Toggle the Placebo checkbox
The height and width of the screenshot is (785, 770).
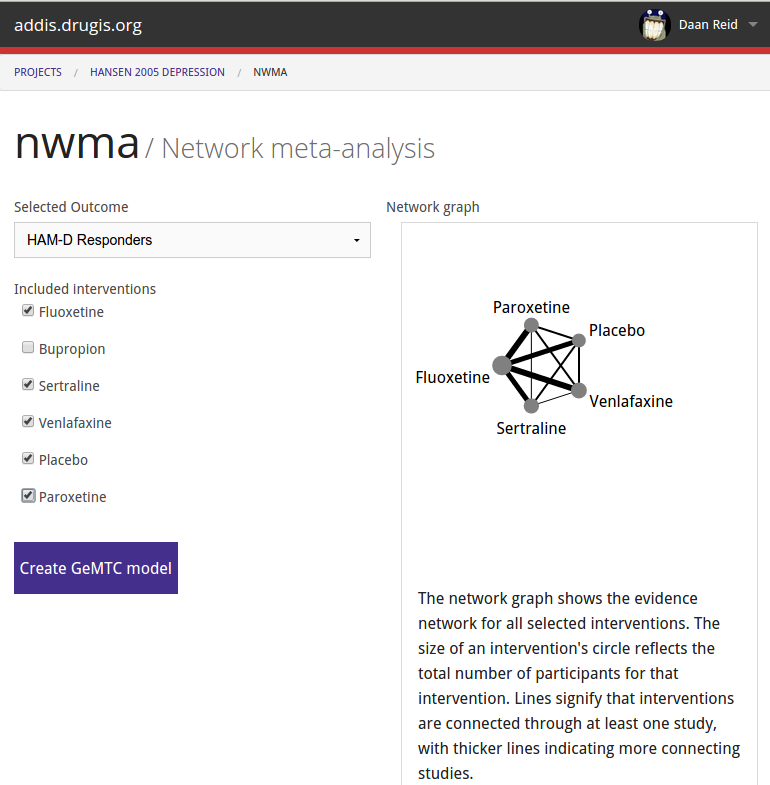click(x=28, y=459)
